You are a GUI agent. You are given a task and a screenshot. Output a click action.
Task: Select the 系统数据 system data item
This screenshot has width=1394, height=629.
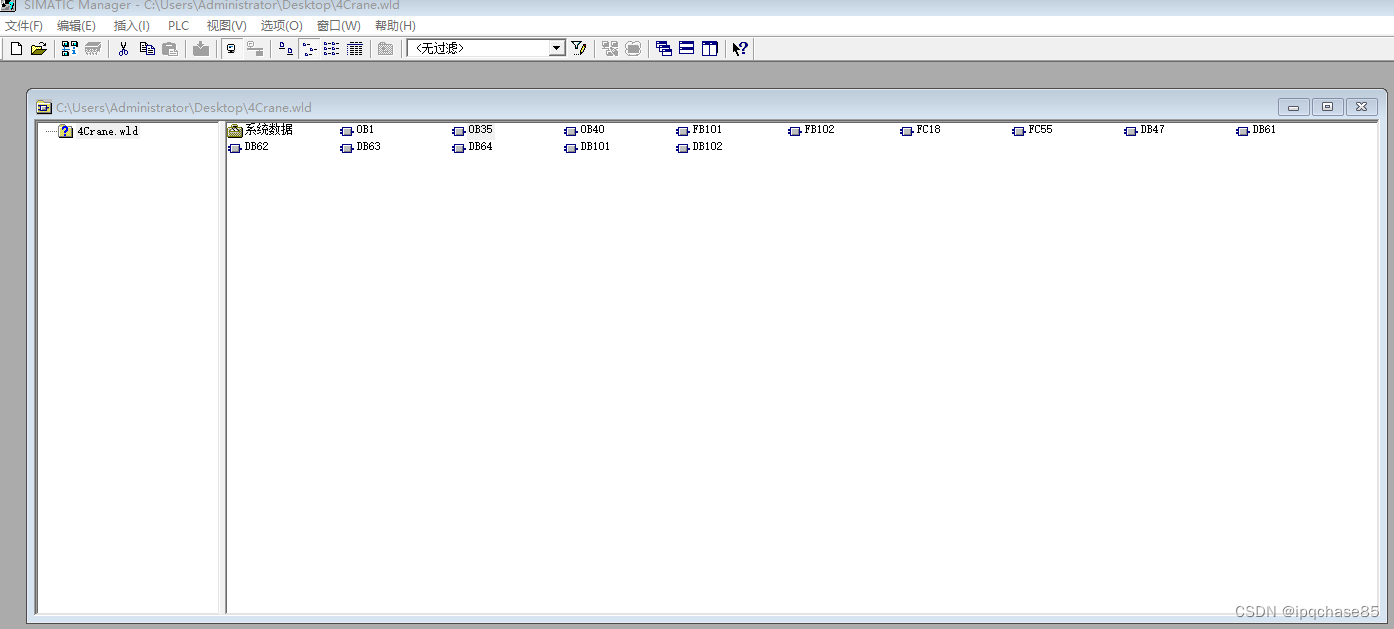click(260, 130)
